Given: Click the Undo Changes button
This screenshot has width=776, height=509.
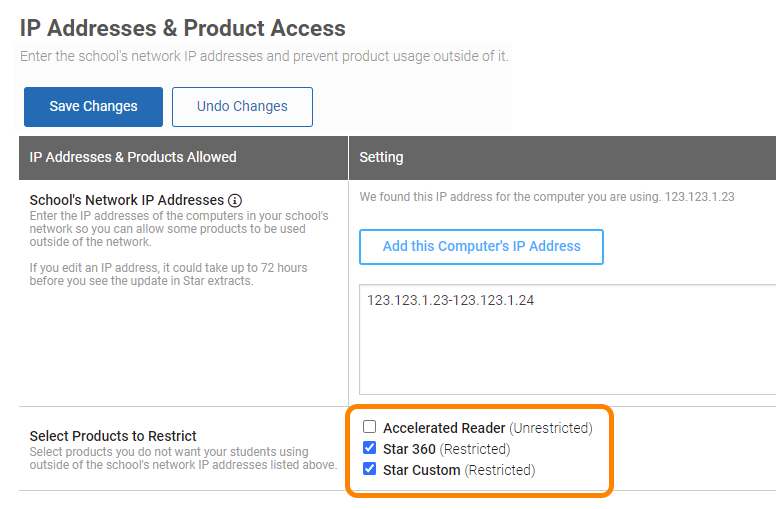Looking at the screenshot, I should click(x=242, y=107).
